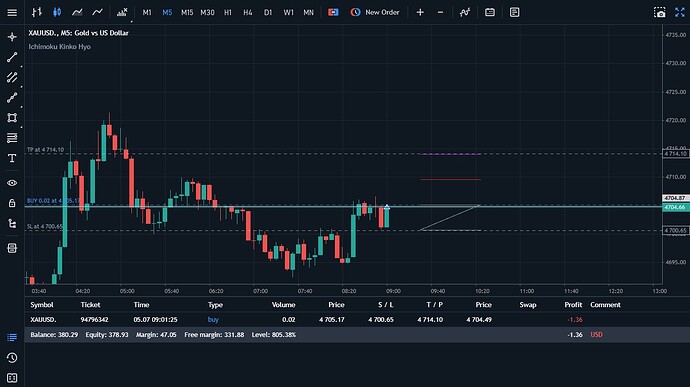Select M15 timeframe

pyautogui.click(x=187, y=12)
